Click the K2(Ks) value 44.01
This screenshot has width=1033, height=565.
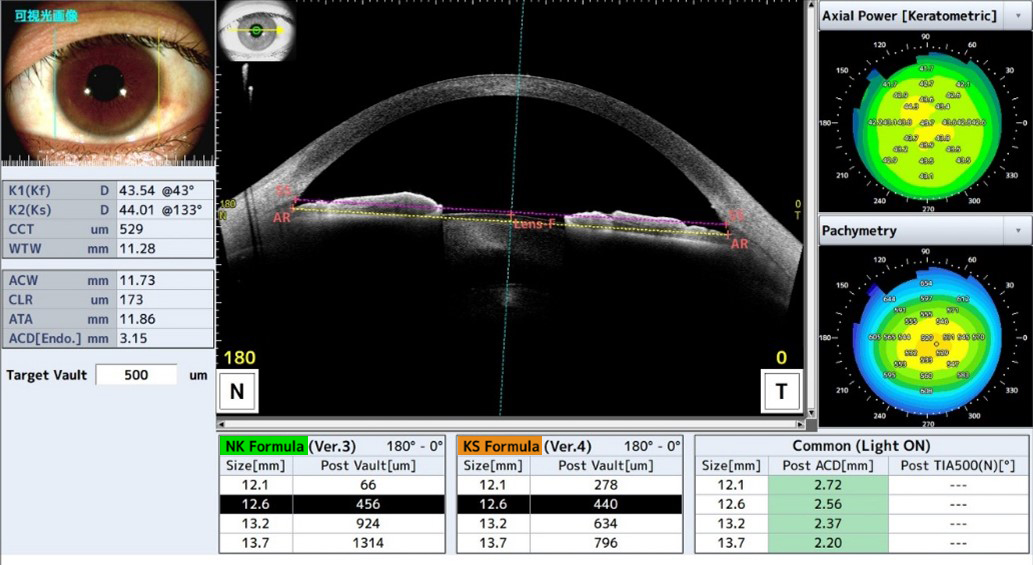tap(137, 209)
